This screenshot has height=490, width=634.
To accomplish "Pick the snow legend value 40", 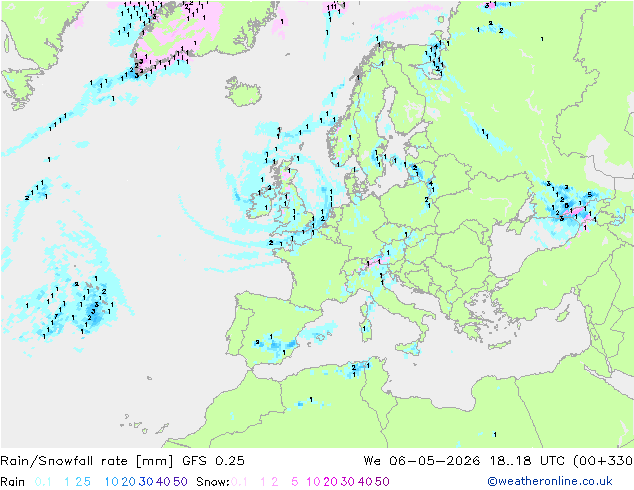I will point(365,482).
